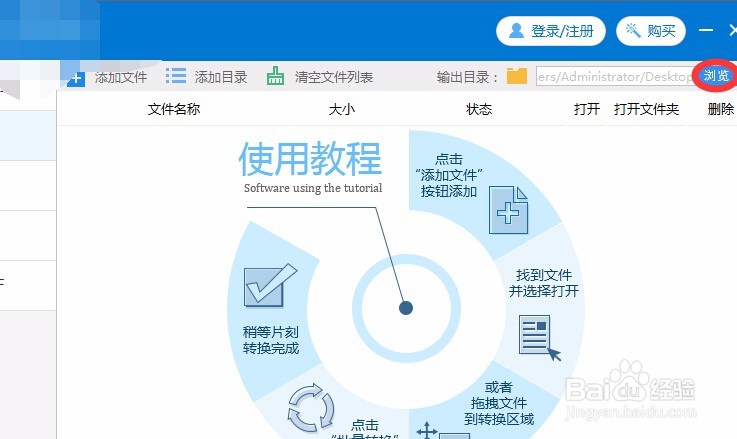Click the output directory path field

pyautogui.click(x=614, y=77)
